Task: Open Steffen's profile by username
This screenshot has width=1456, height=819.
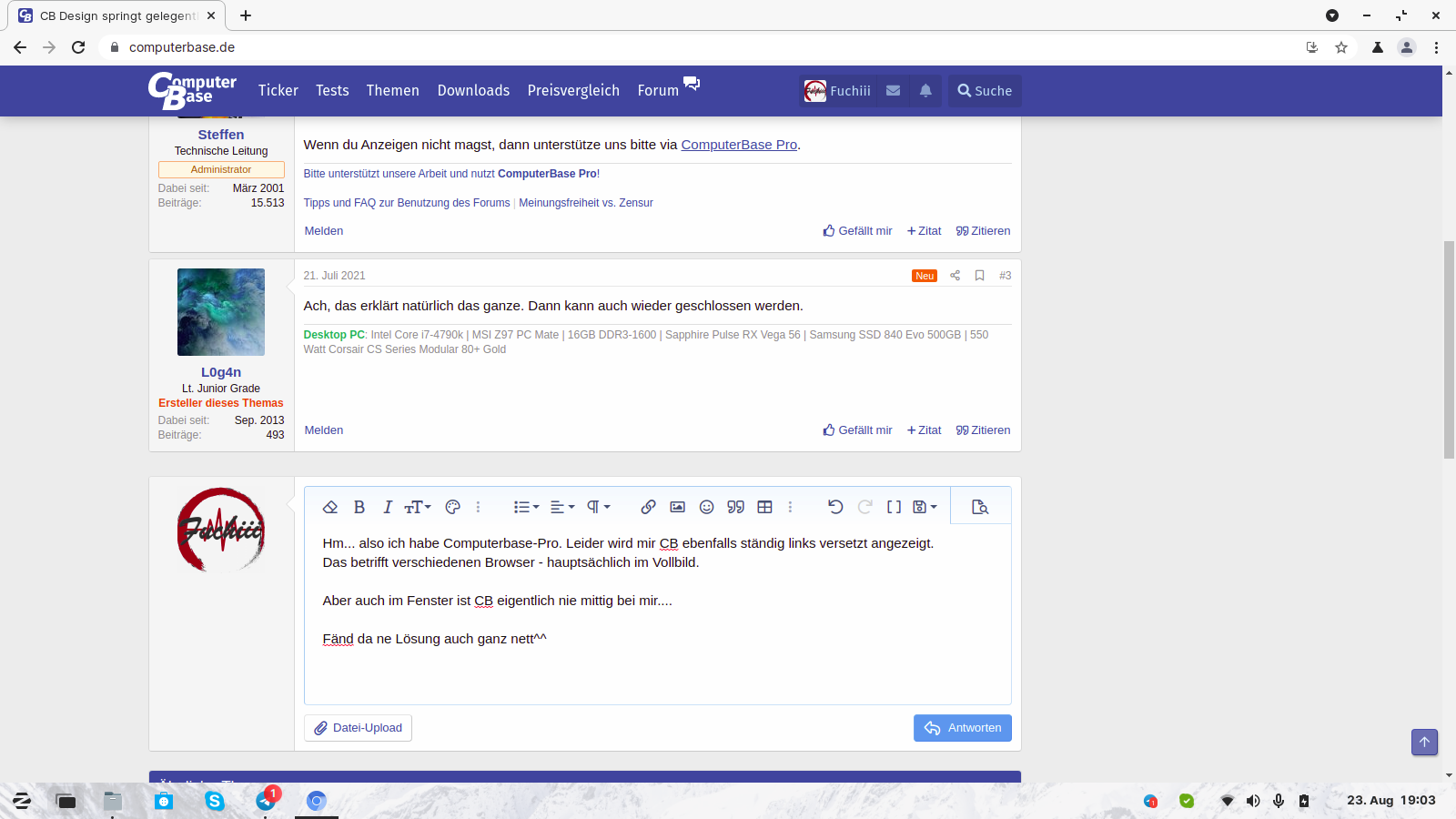Action: (221, 135)
